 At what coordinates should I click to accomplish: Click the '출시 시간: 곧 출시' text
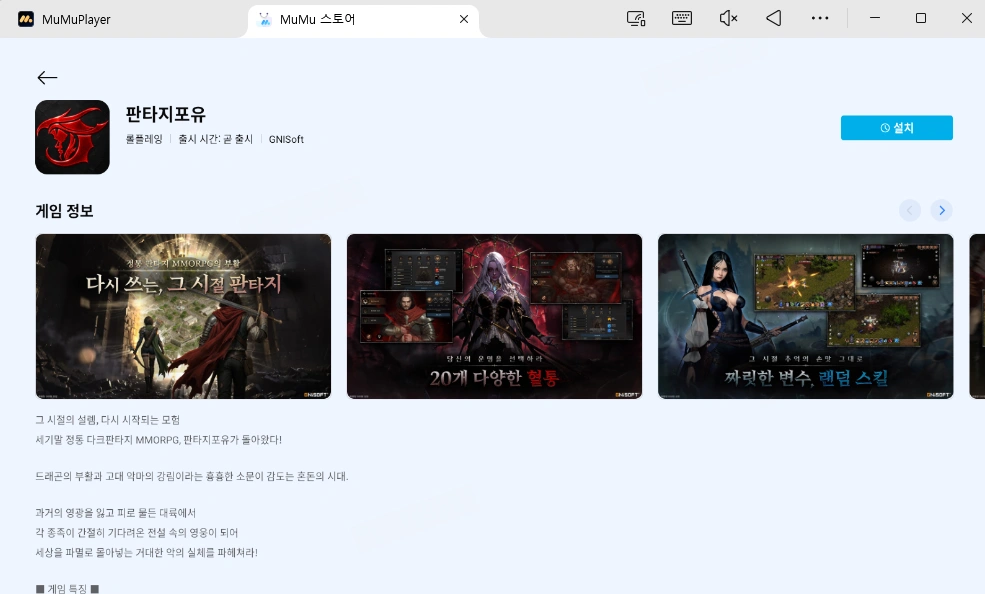(215, 139)
